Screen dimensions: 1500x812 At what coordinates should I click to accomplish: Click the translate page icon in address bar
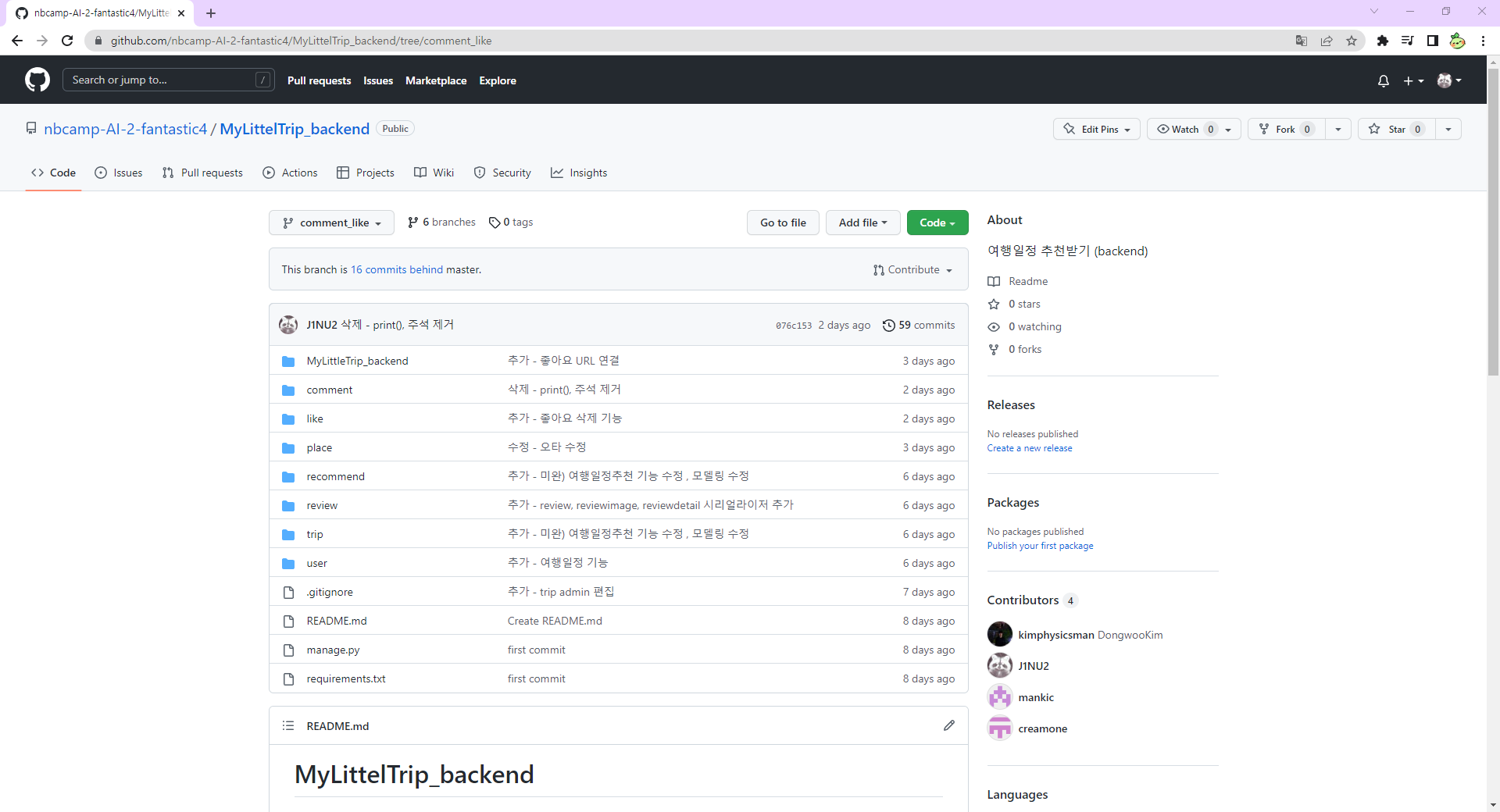1302,41
